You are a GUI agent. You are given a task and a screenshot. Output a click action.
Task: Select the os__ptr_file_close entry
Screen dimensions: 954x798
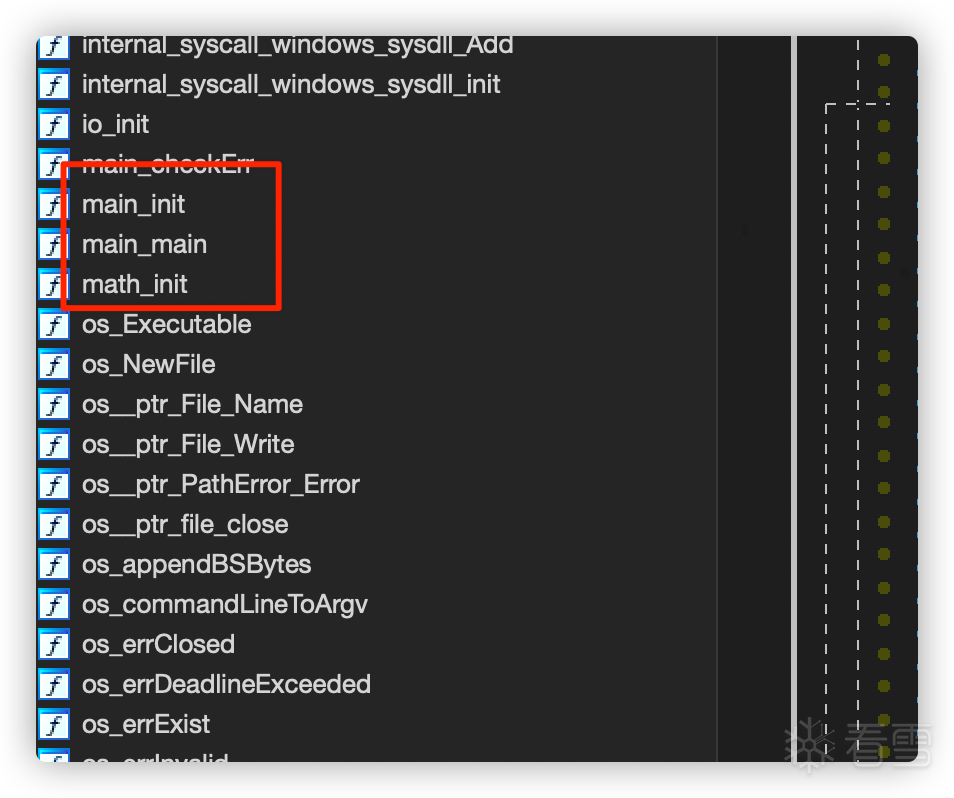[x=185, y=525]
